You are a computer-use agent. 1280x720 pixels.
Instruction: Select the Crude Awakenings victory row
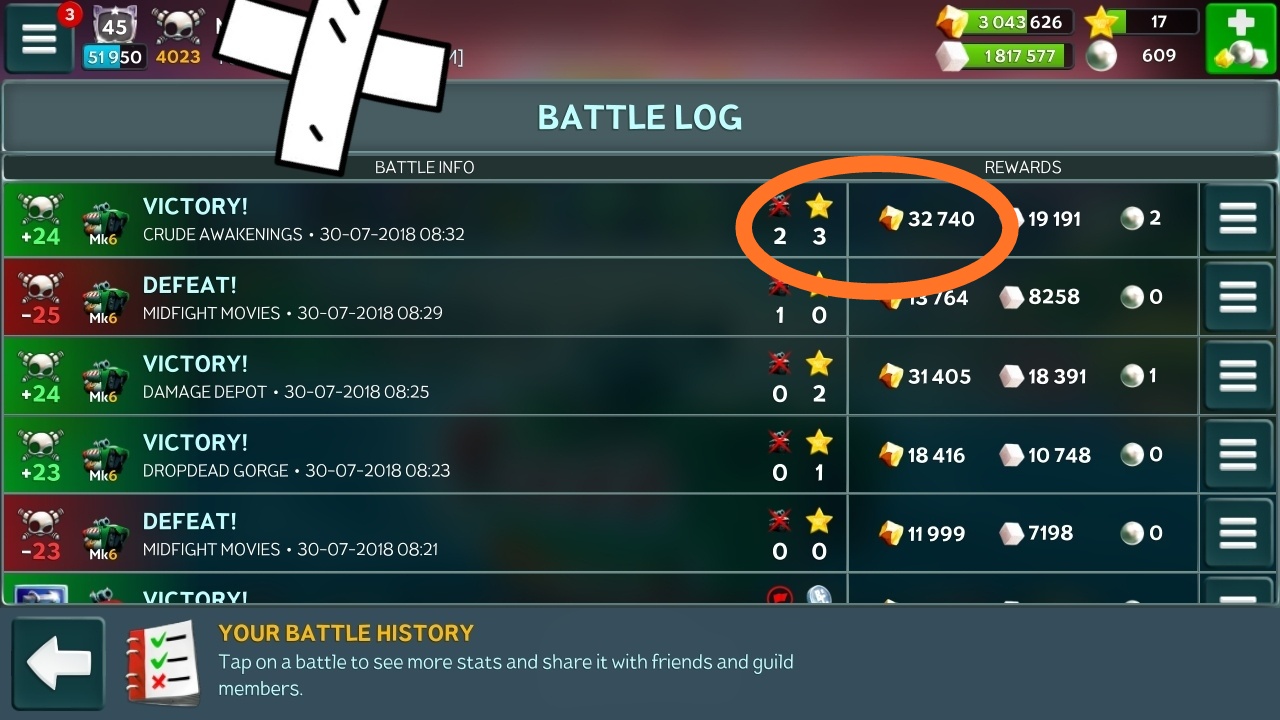coord(600,219)
